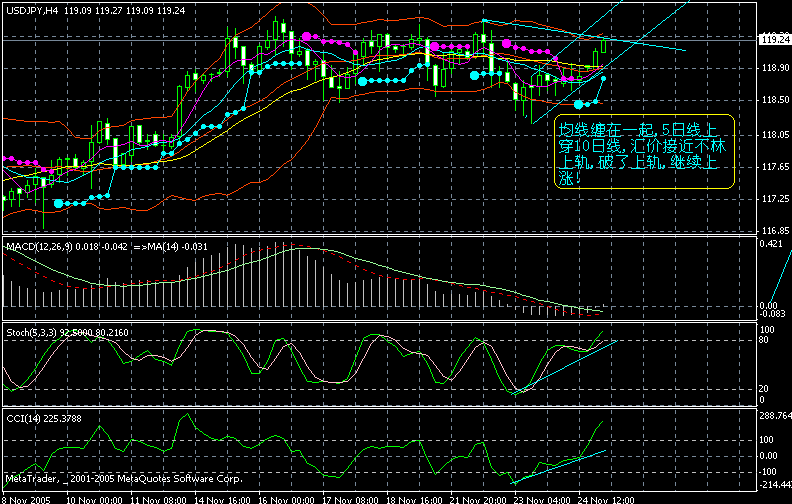
Task: Click the 20 level on Stochastic scale
Action: 764,388
